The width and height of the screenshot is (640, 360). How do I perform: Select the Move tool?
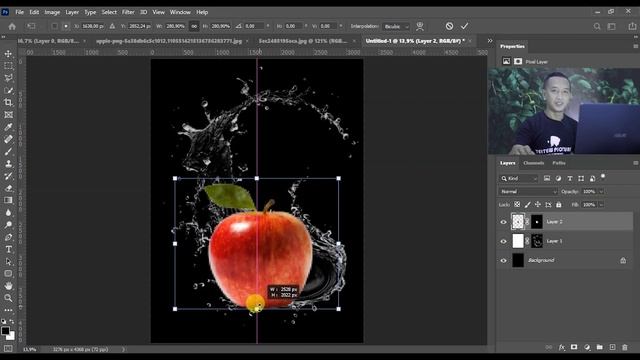point(8,53)
